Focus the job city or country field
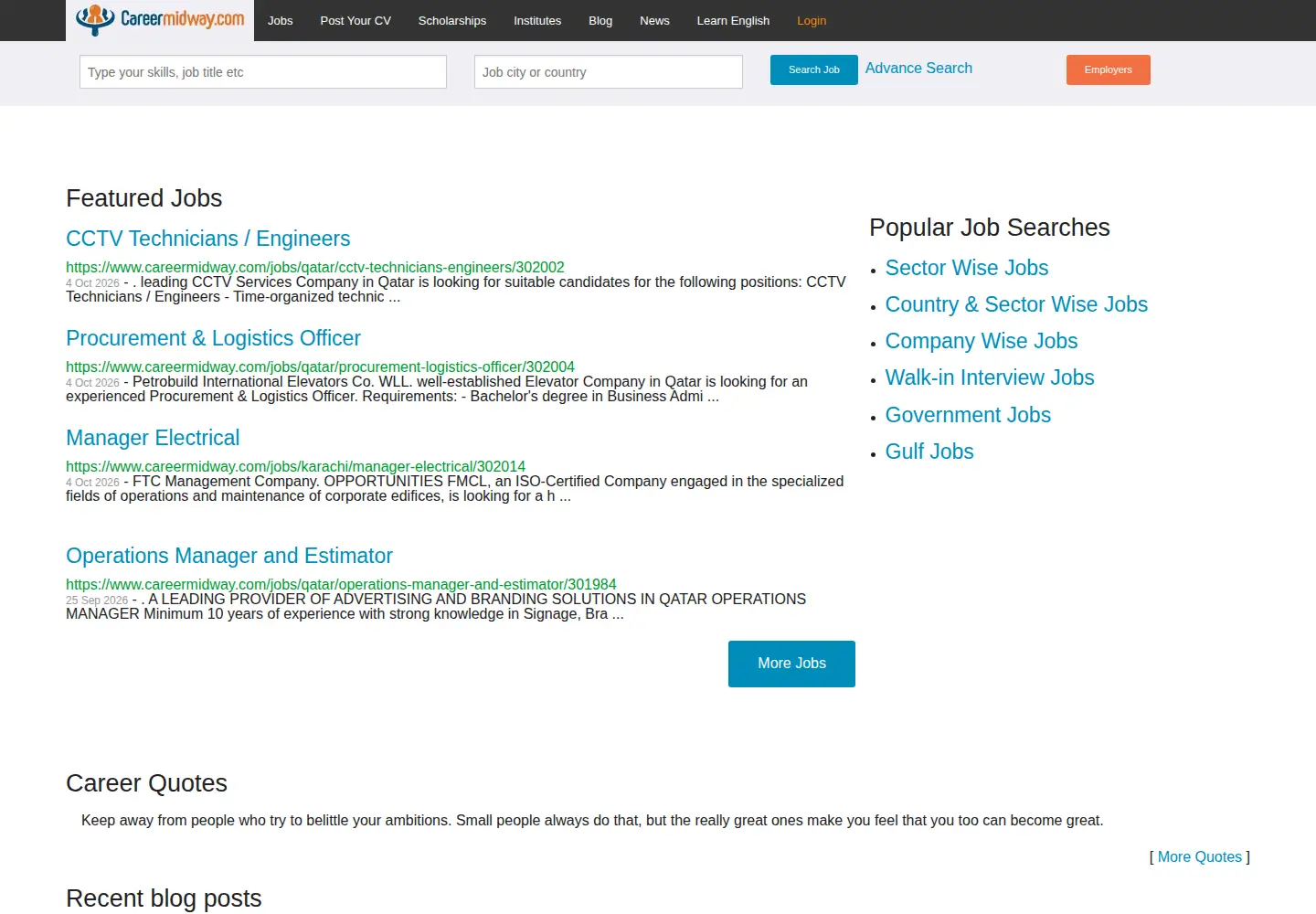 coord(609,72)
